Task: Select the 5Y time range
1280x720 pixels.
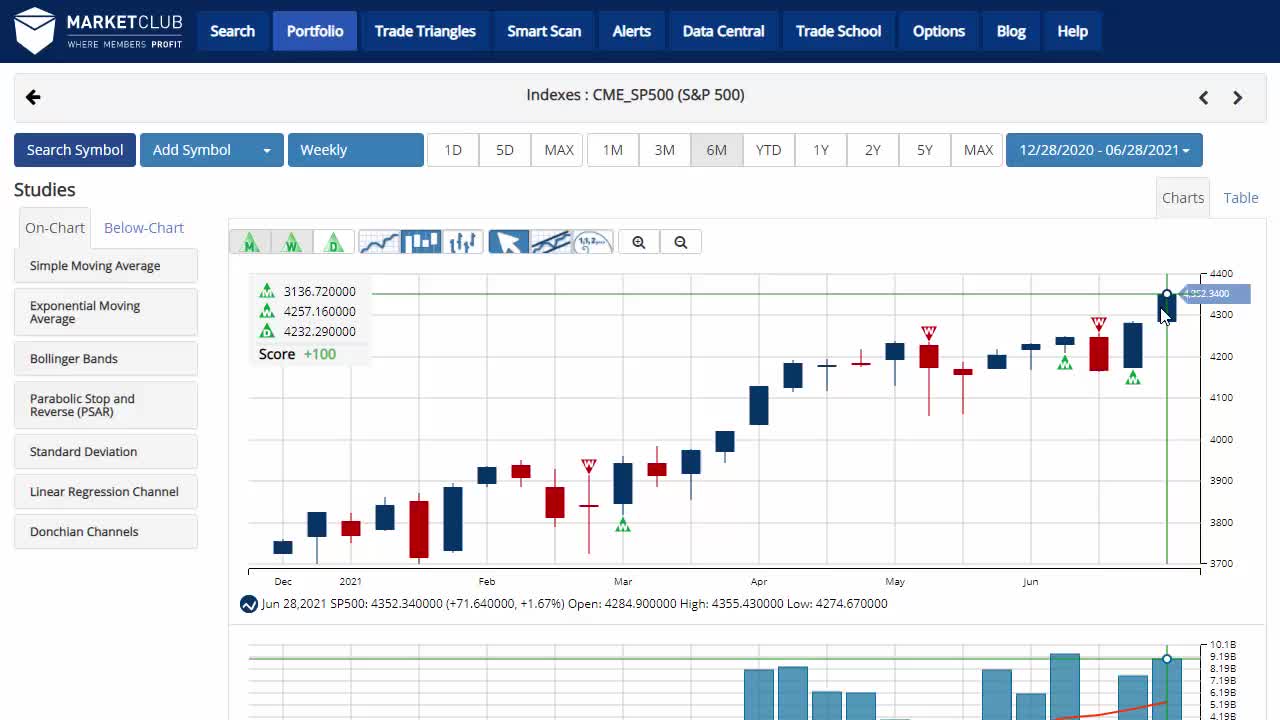Action: click(925, 150)
